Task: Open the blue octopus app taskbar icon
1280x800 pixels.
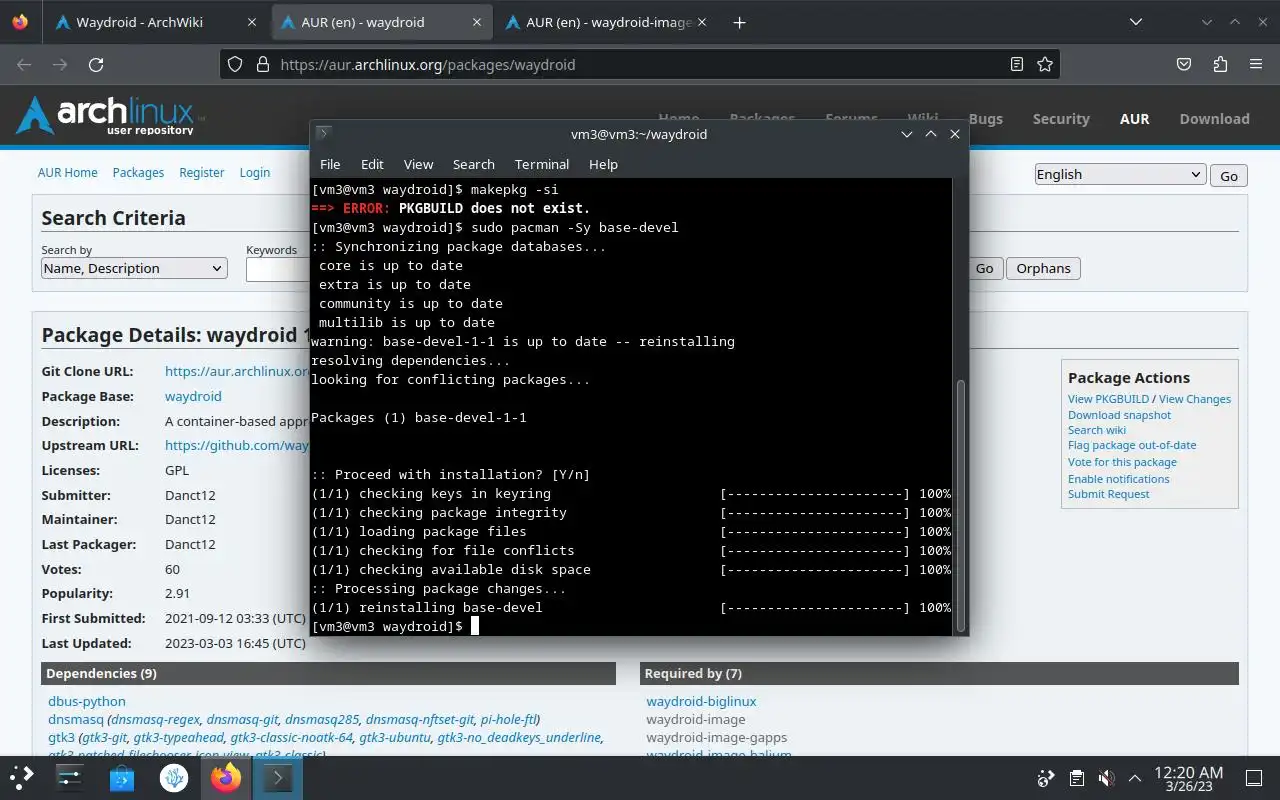Action: click(x=174, y=777)
